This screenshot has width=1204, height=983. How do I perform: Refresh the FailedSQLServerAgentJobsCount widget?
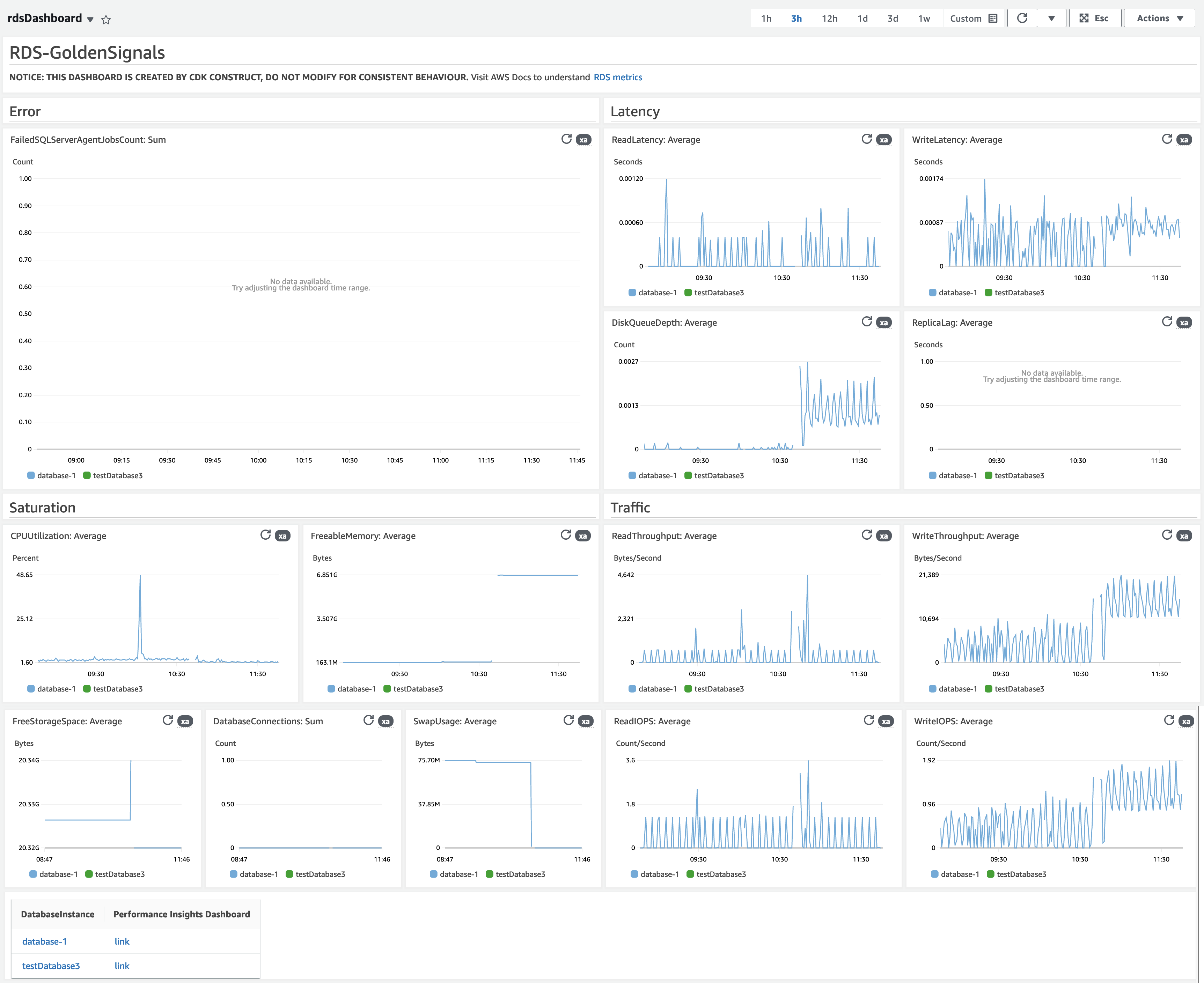[566, 139]
